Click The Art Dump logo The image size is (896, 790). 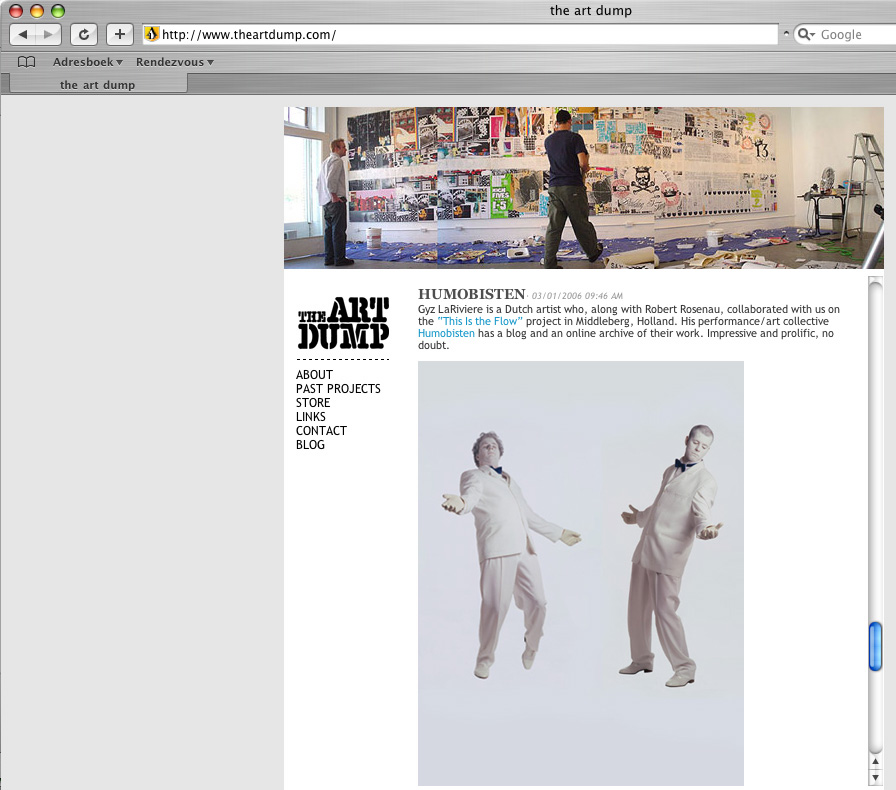coord(343,322)
